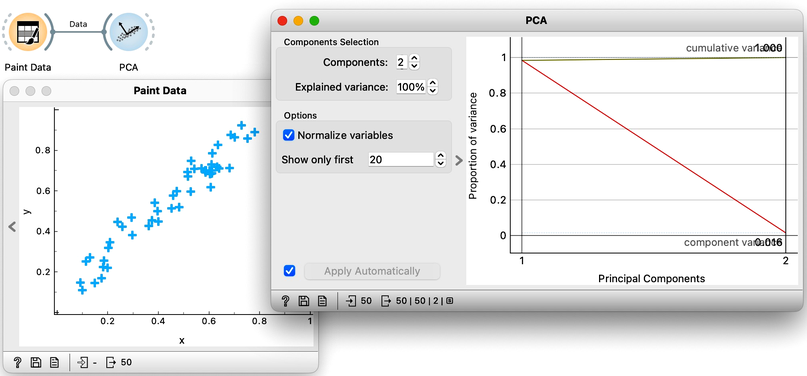This screenshot has height=376, width=807.
Task: Open help icon in PCA status bar
Action: pos(285,301)
